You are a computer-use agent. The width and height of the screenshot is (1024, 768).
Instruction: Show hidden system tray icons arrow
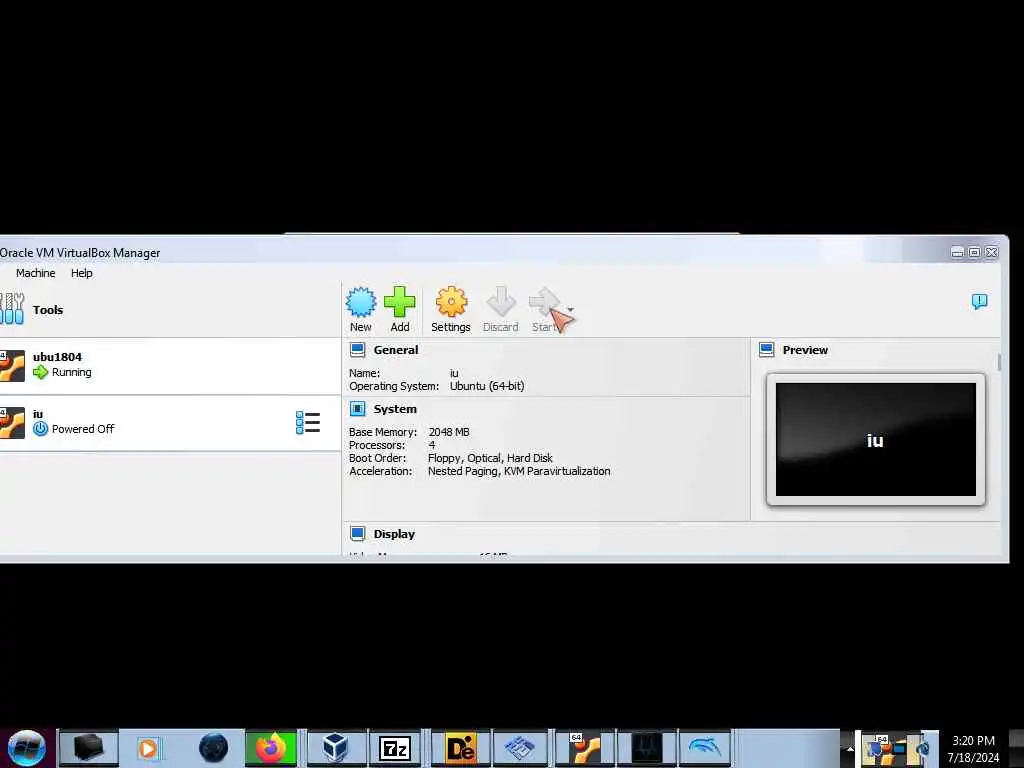coord(850,749)
